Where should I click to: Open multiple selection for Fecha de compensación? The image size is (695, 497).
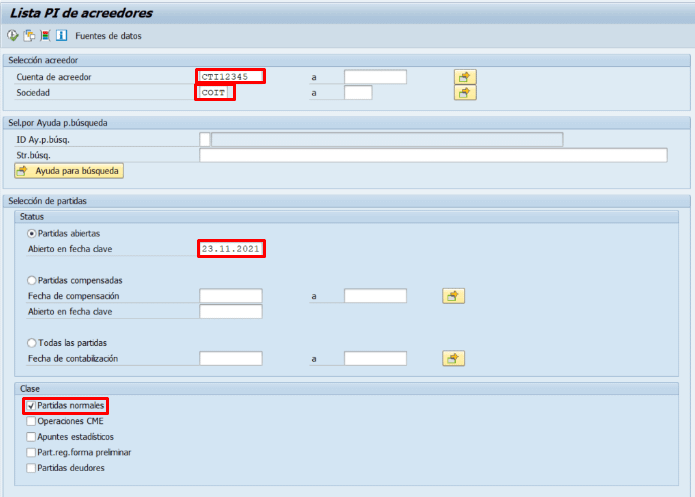coord(454,296)
